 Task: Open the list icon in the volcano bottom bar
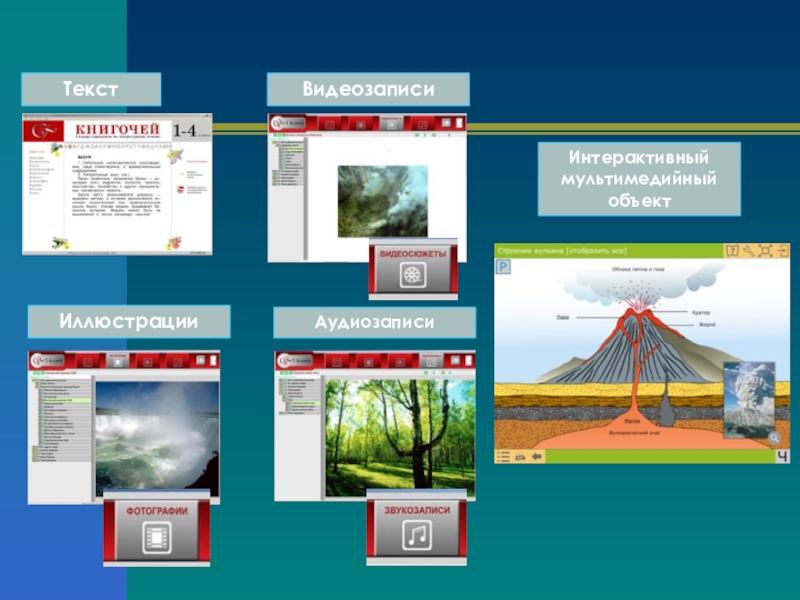click(504, 457)
